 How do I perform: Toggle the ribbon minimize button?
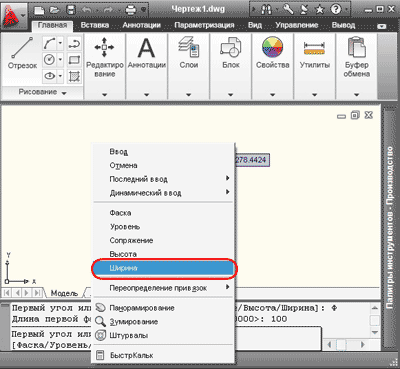point(382,26)
